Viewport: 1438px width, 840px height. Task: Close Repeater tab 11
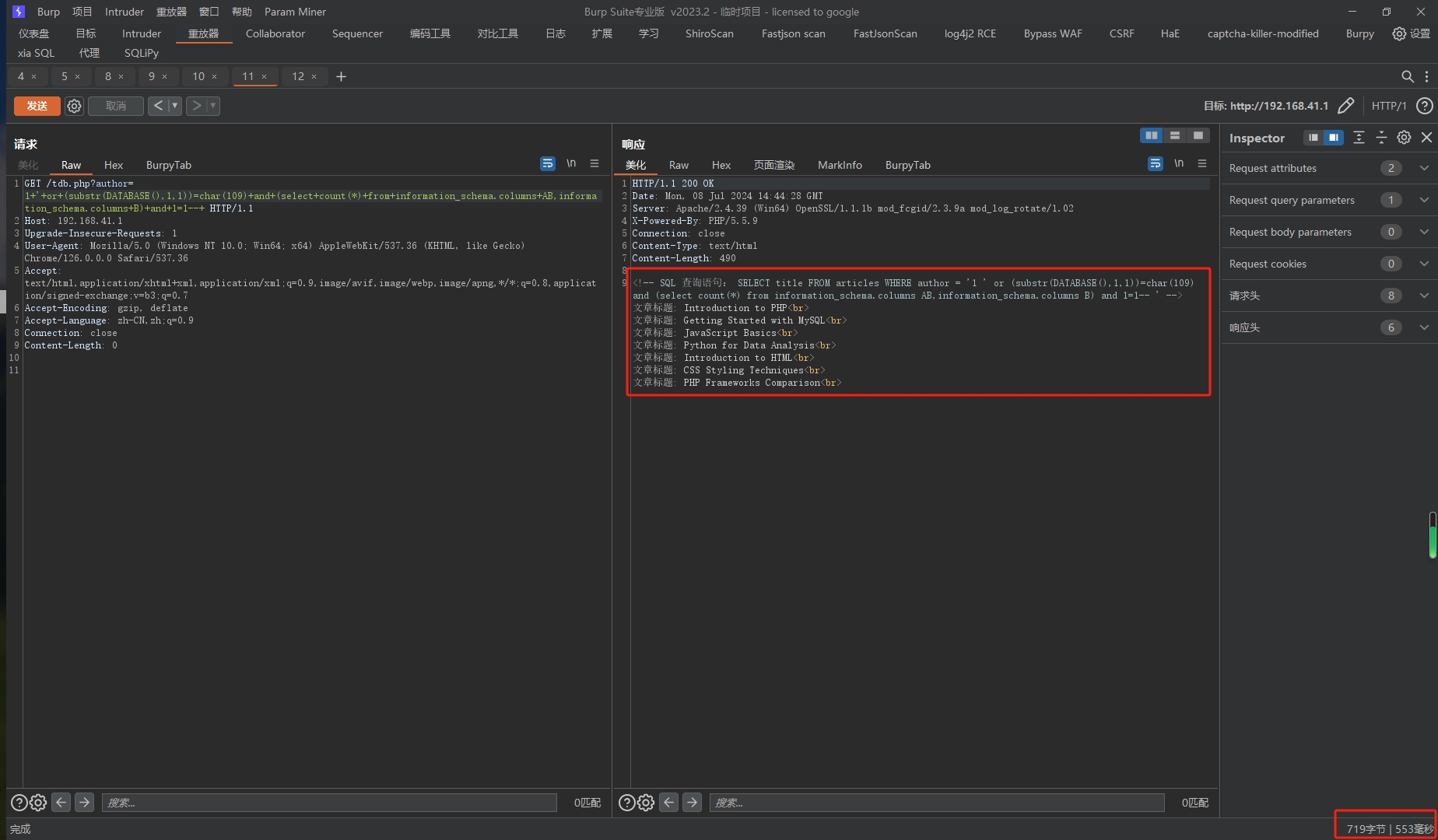click(x=265, y=76)
